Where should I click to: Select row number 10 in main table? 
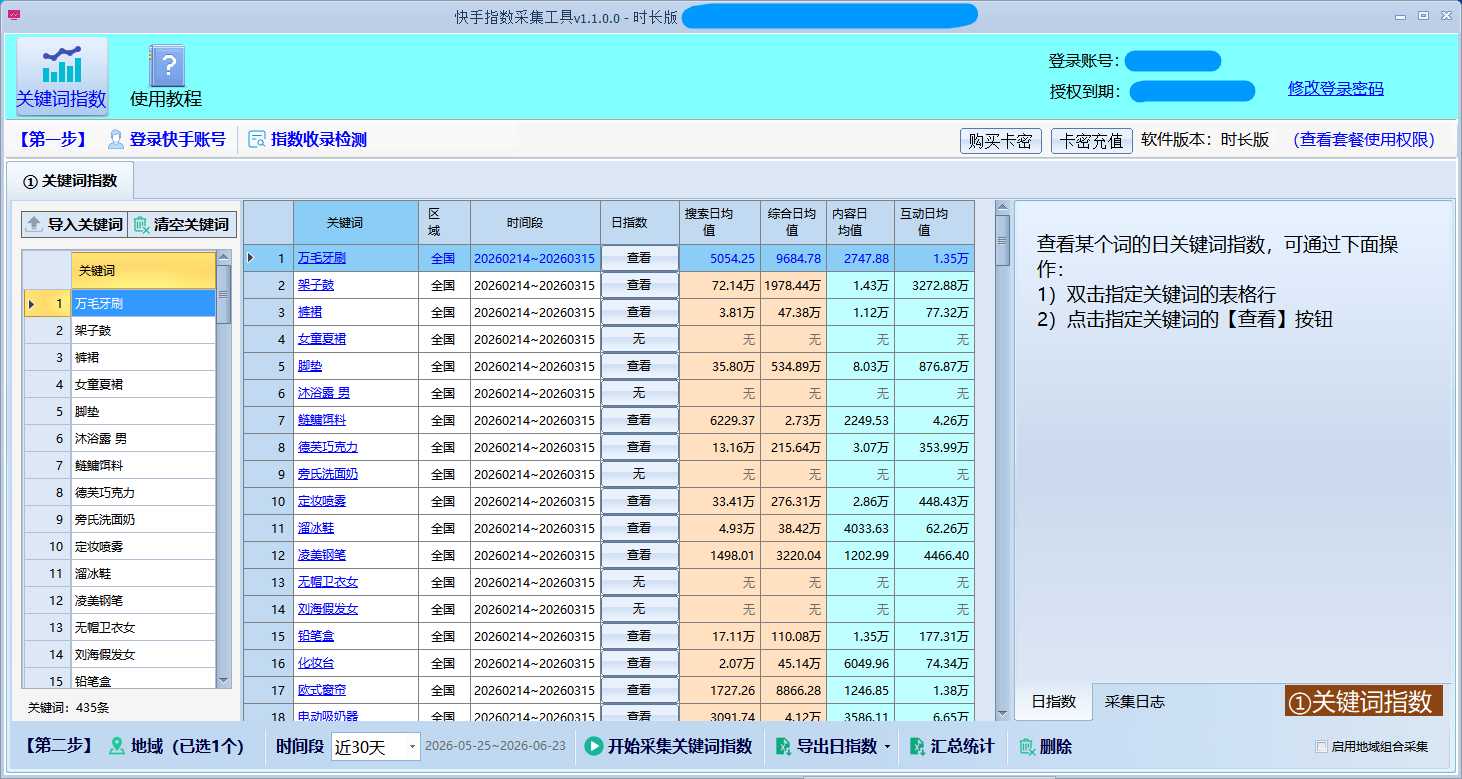(268, 501)
